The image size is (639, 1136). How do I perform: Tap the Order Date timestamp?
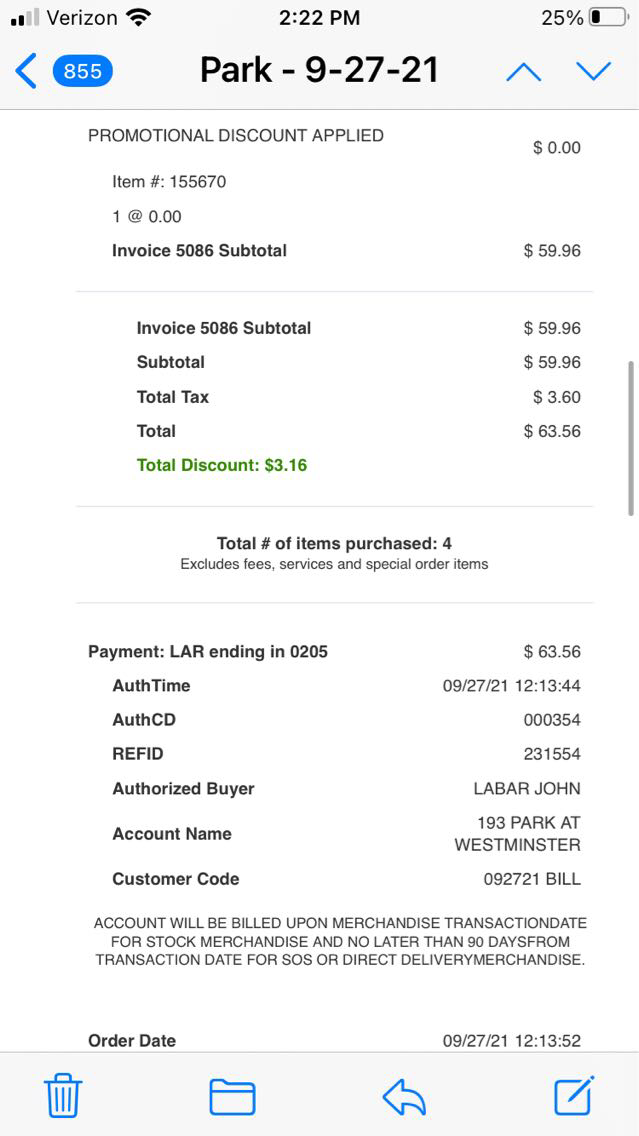click(x=511, y=1041)
